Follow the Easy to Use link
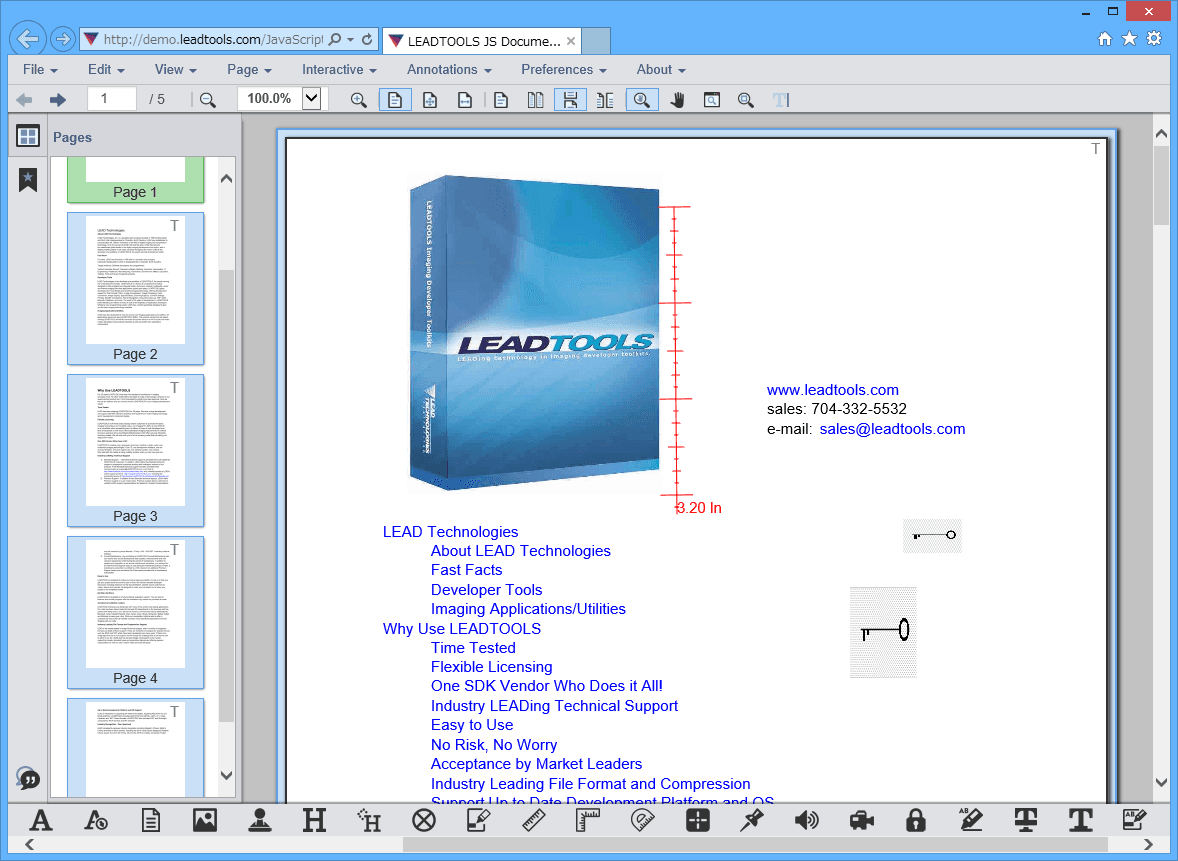 click(x=472, y=725)
